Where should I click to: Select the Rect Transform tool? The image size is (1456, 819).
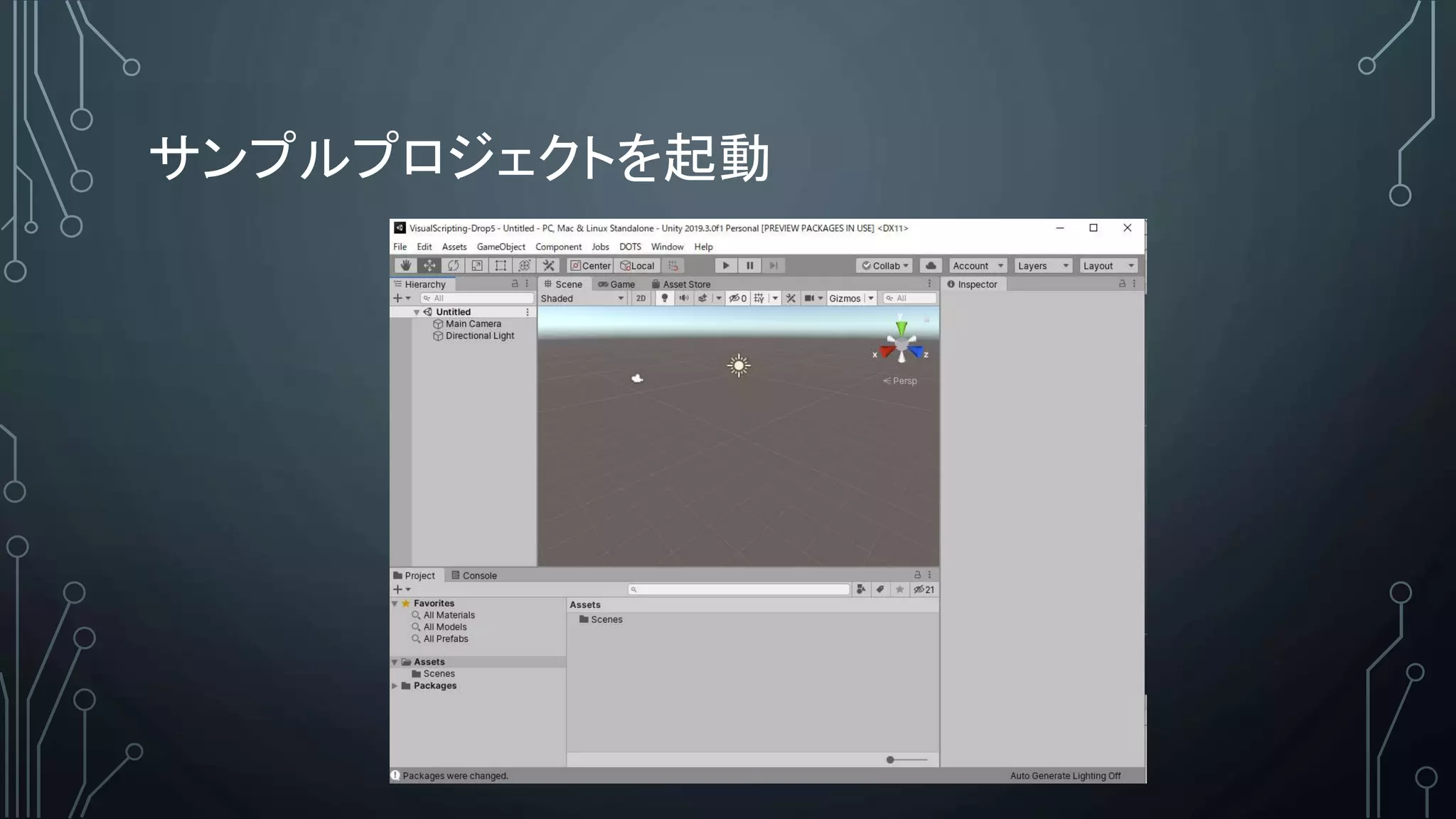click(x=500, y=265)
